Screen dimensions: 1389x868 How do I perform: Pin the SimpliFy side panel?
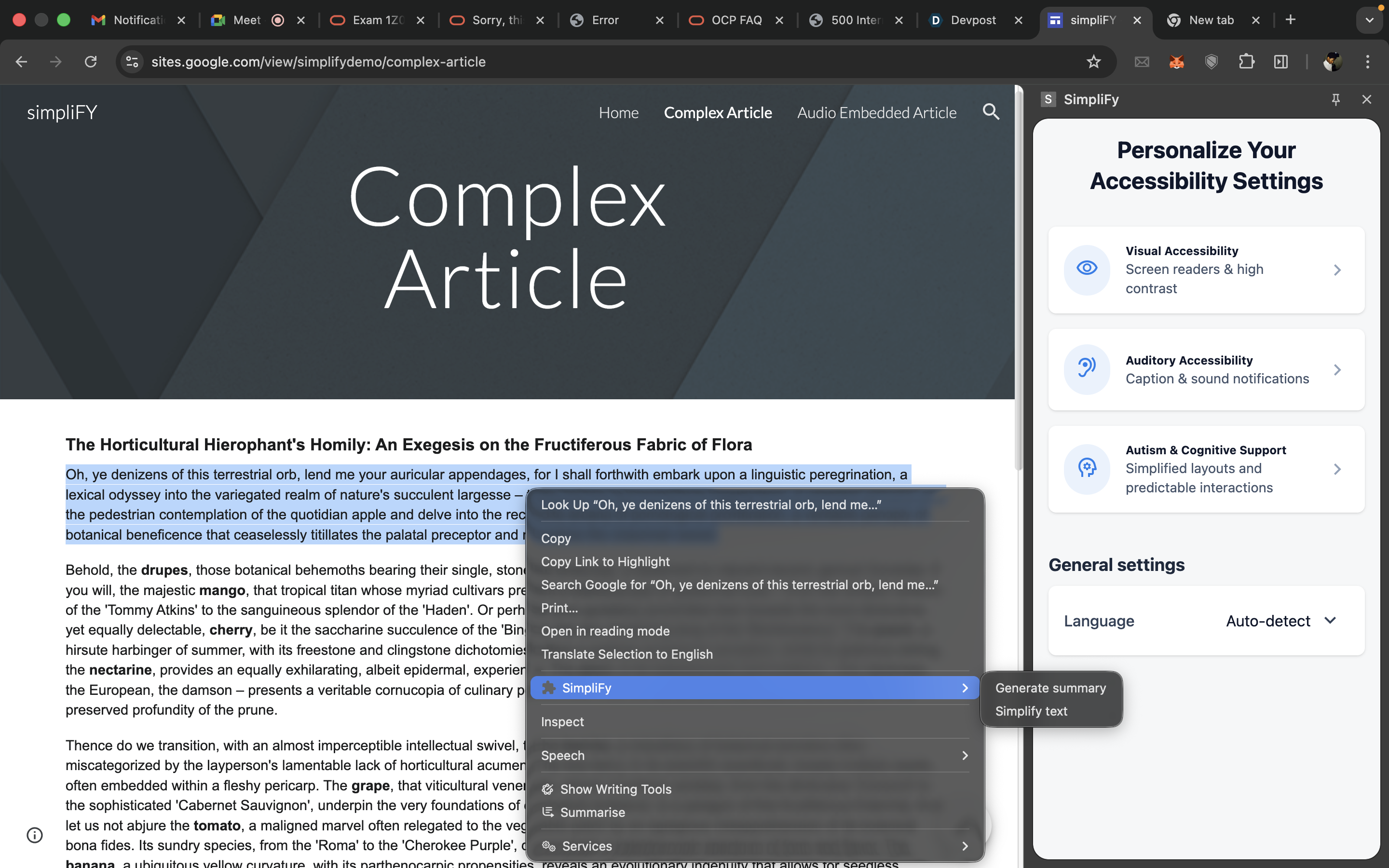coord(1335,99)
